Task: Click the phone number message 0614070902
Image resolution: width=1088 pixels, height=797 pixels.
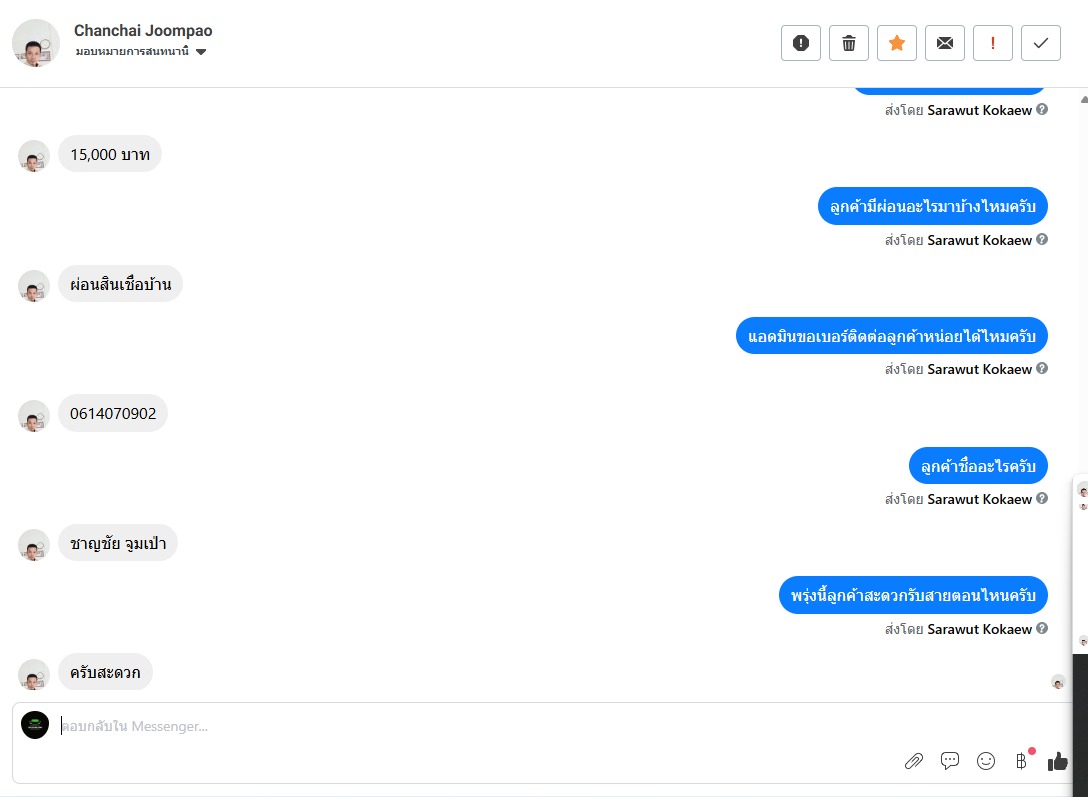Action: (113, 413)
